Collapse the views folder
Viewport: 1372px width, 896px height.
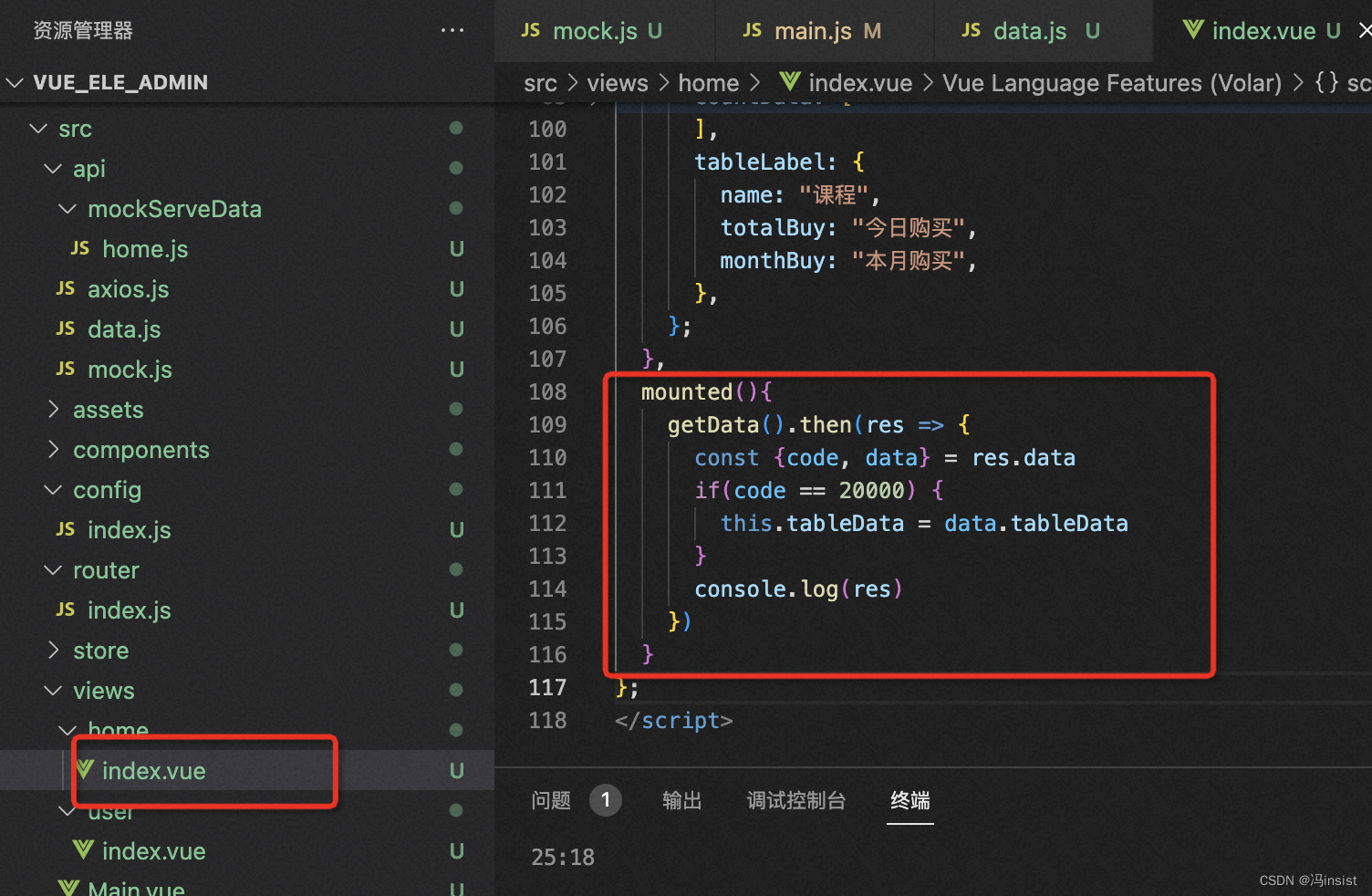(x=53, y=691)
